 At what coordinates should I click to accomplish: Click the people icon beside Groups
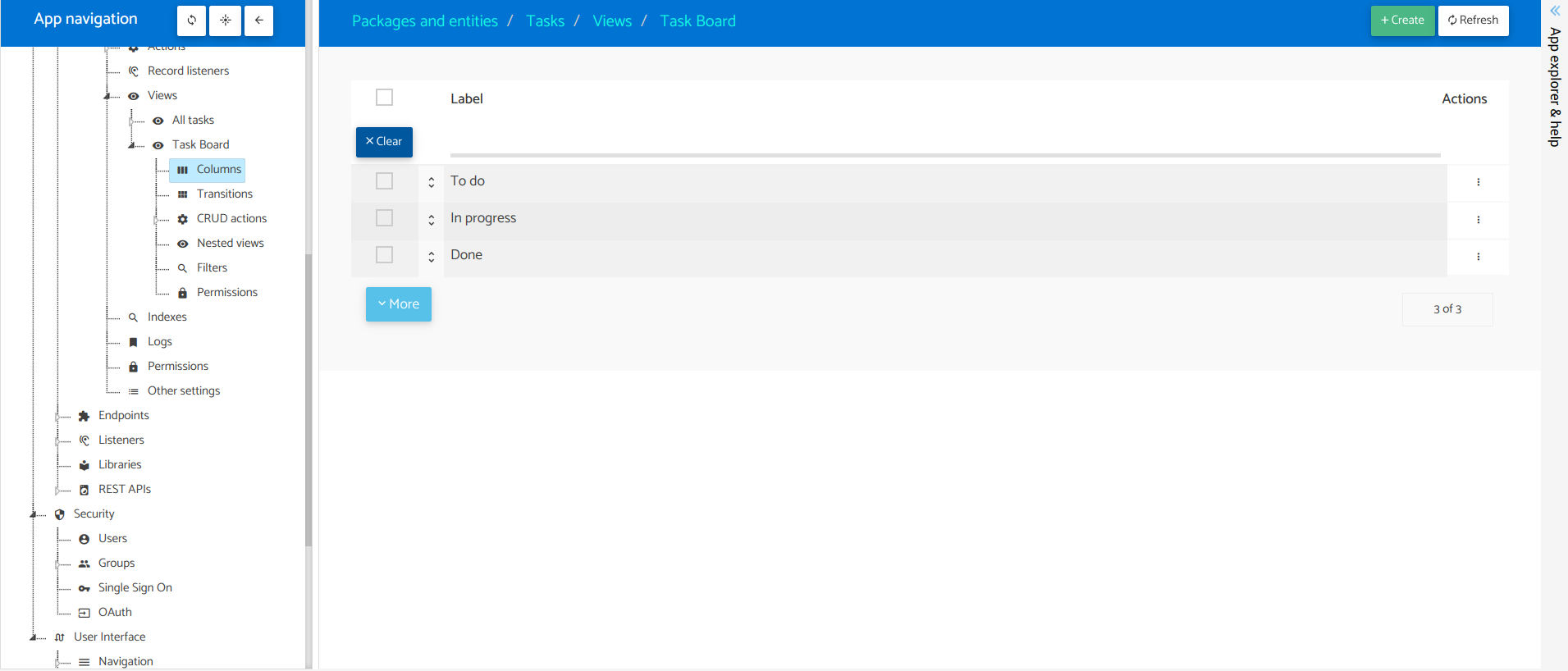point(84,564)
